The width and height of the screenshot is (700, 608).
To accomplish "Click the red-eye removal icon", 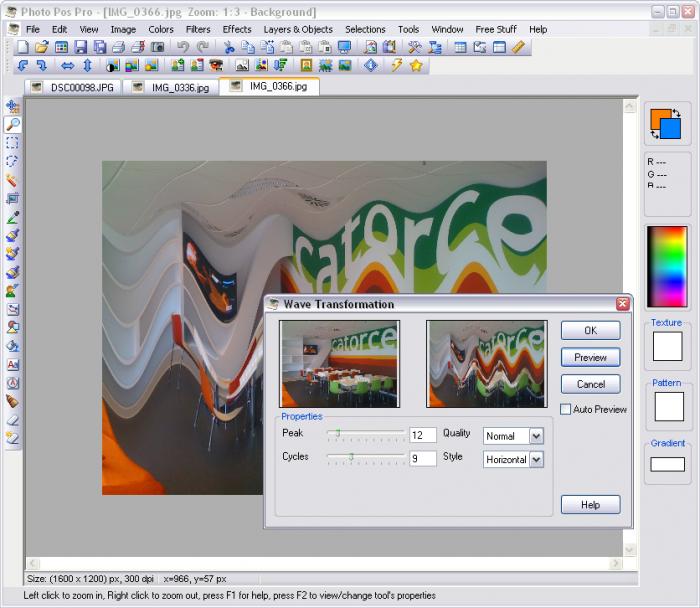I will pyautogui.click(x=216, y=66).
